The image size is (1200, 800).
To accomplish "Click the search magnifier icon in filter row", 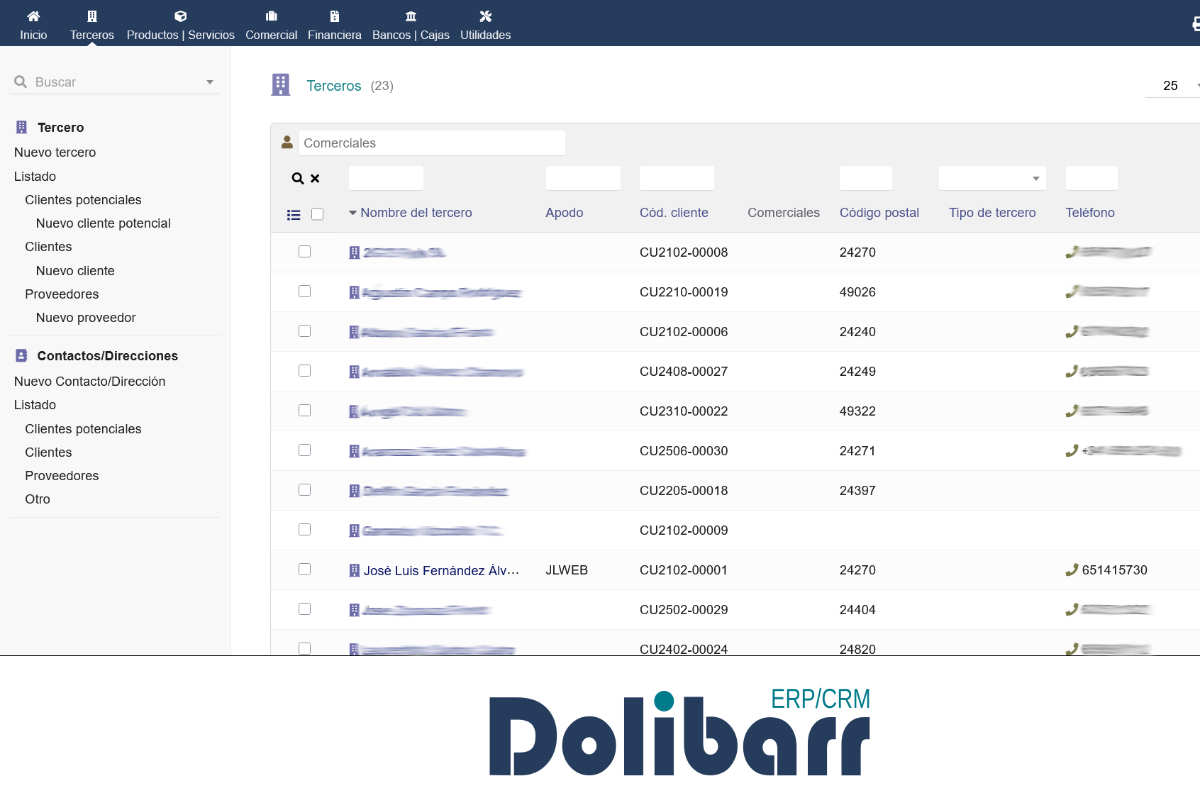I will (x=297, y=179).
